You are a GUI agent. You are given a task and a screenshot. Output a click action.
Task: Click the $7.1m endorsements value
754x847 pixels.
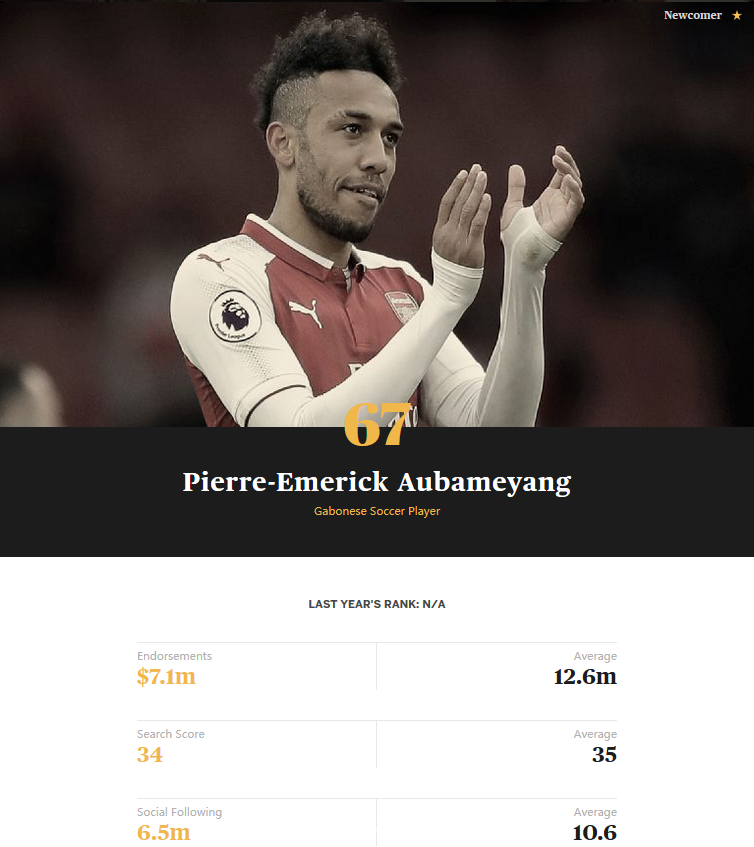click(166, 677)
